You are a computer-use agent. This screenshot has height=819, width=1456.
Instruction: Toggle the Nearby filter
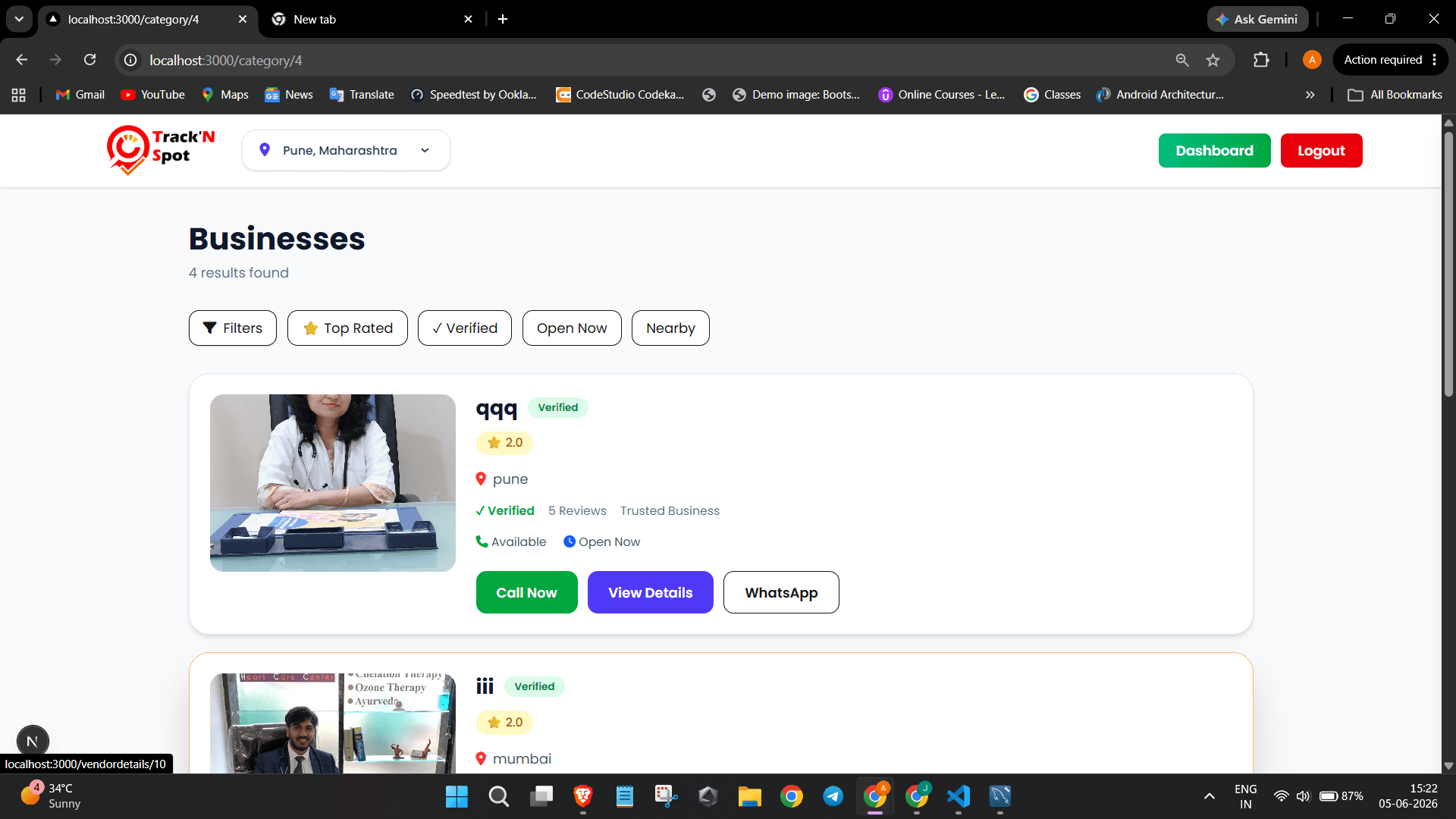(670, 328)
